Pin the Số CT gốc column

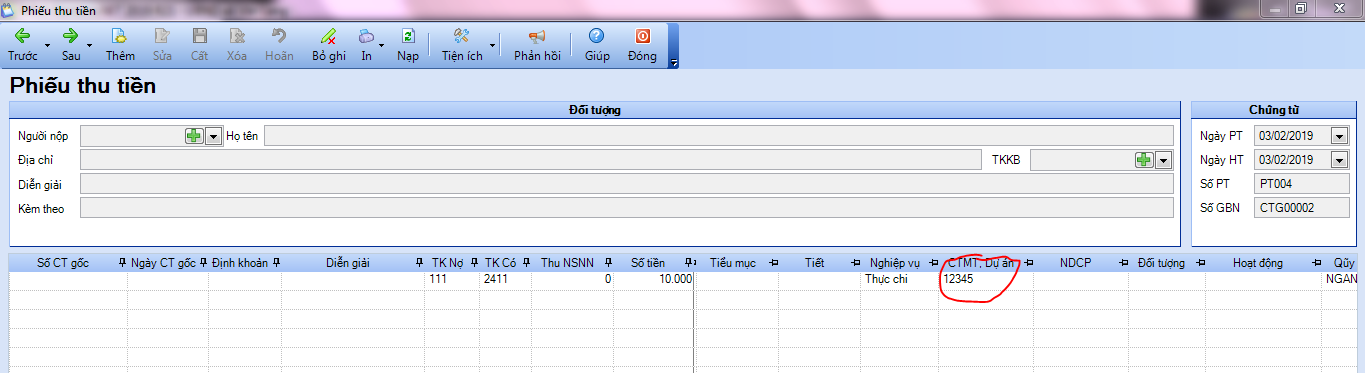[123, 263]
